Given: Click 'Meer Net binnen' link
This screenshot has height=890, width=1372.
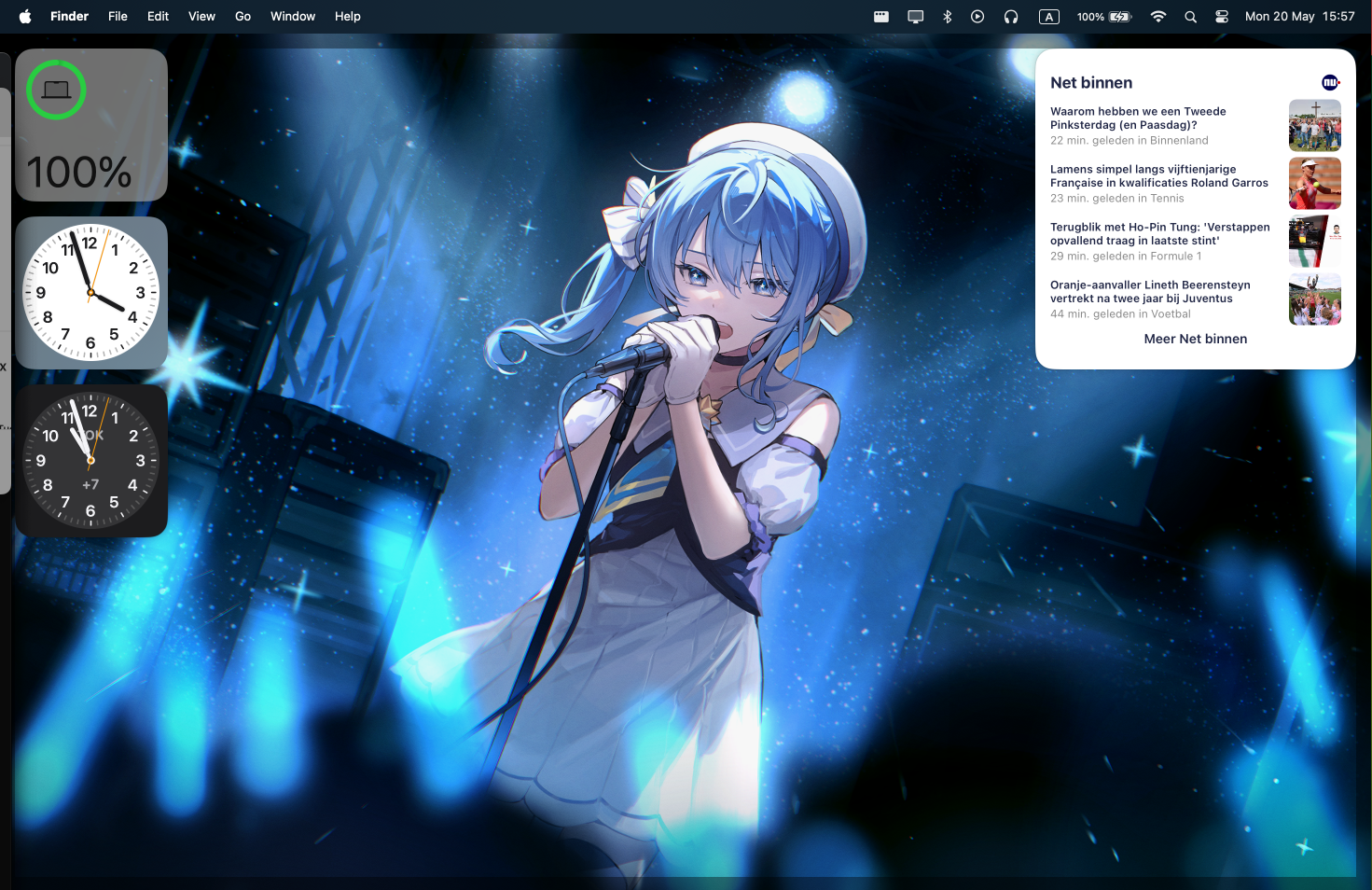Looking at the screenshot, I should [1196, 339].
